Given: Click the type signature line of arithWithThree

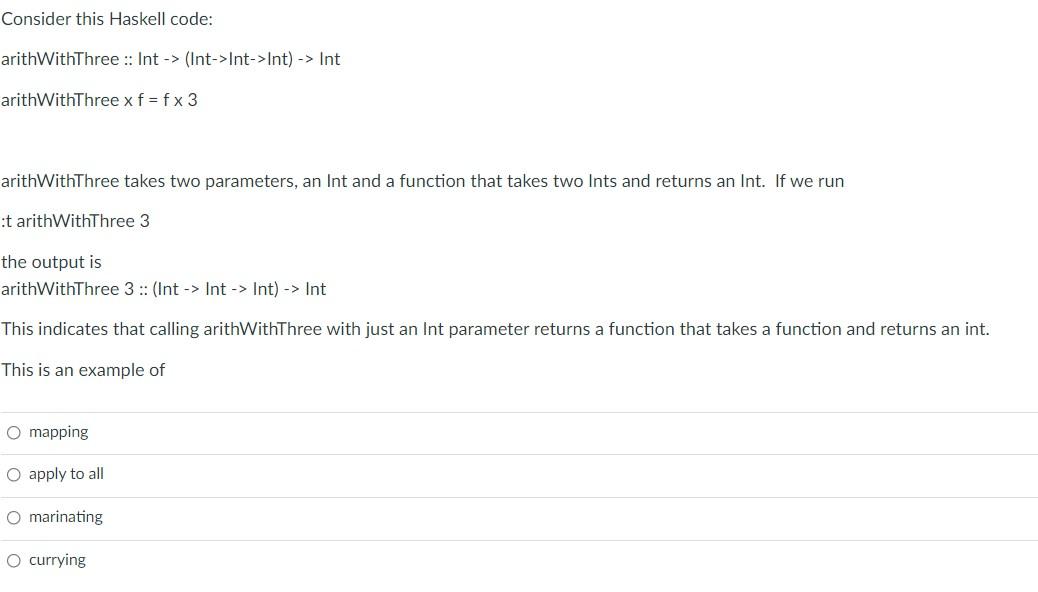Looking at the screenshot, I should (170, 59).
